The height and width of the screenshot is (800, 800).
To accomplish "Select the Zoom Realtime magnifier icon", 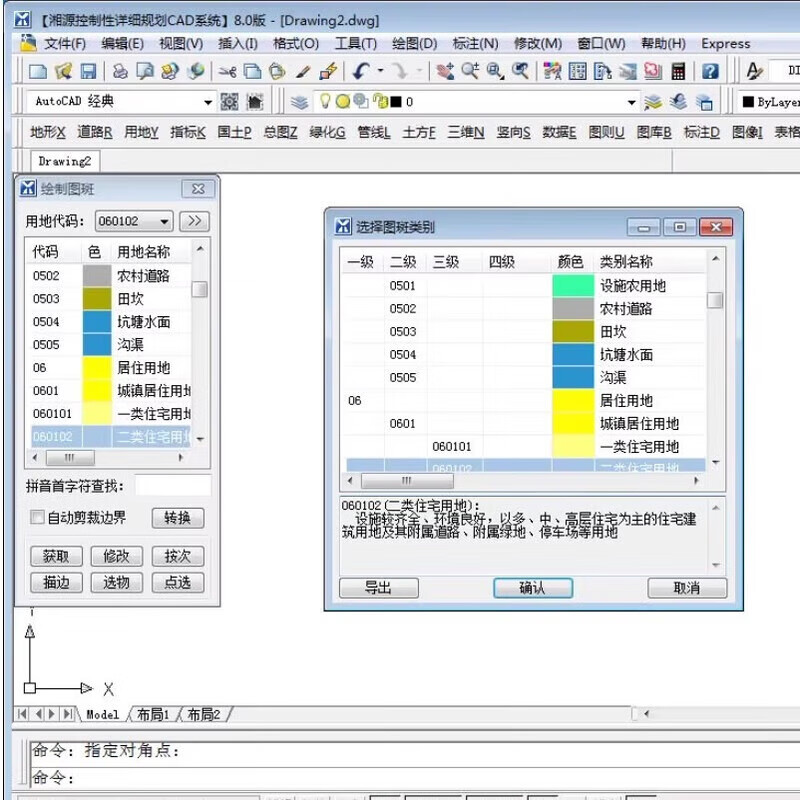I will click(x=470, y=70).
